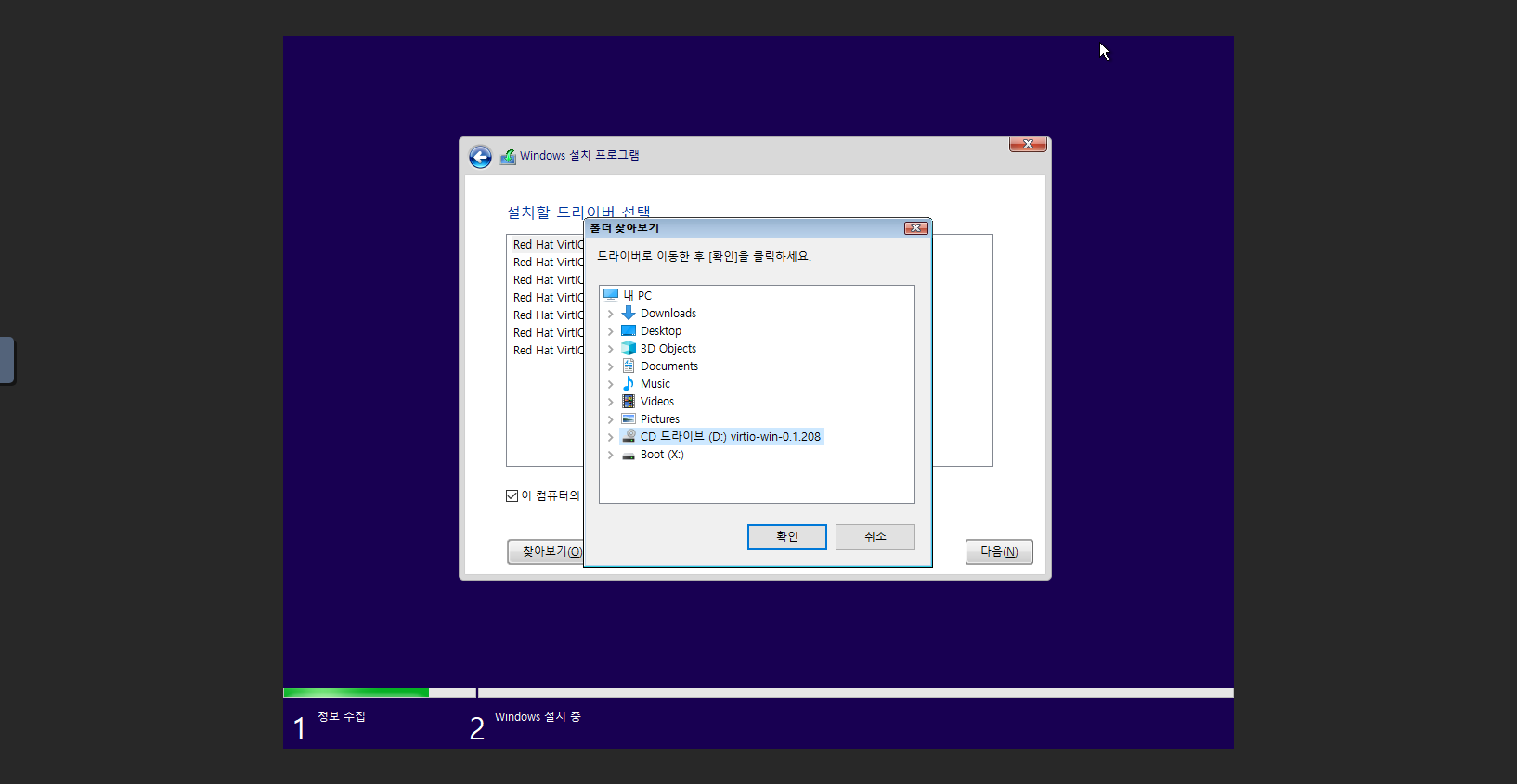Close the Windows 설치 프로그램 window
The width and height of the screenshot is (1517, 784).
tap(1028, 144)
